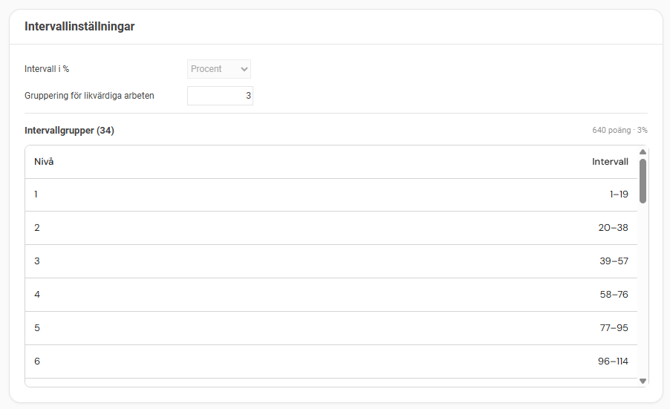Screen dimensions: 670x409
Task: Select the row for level 2
Action: 330,228
